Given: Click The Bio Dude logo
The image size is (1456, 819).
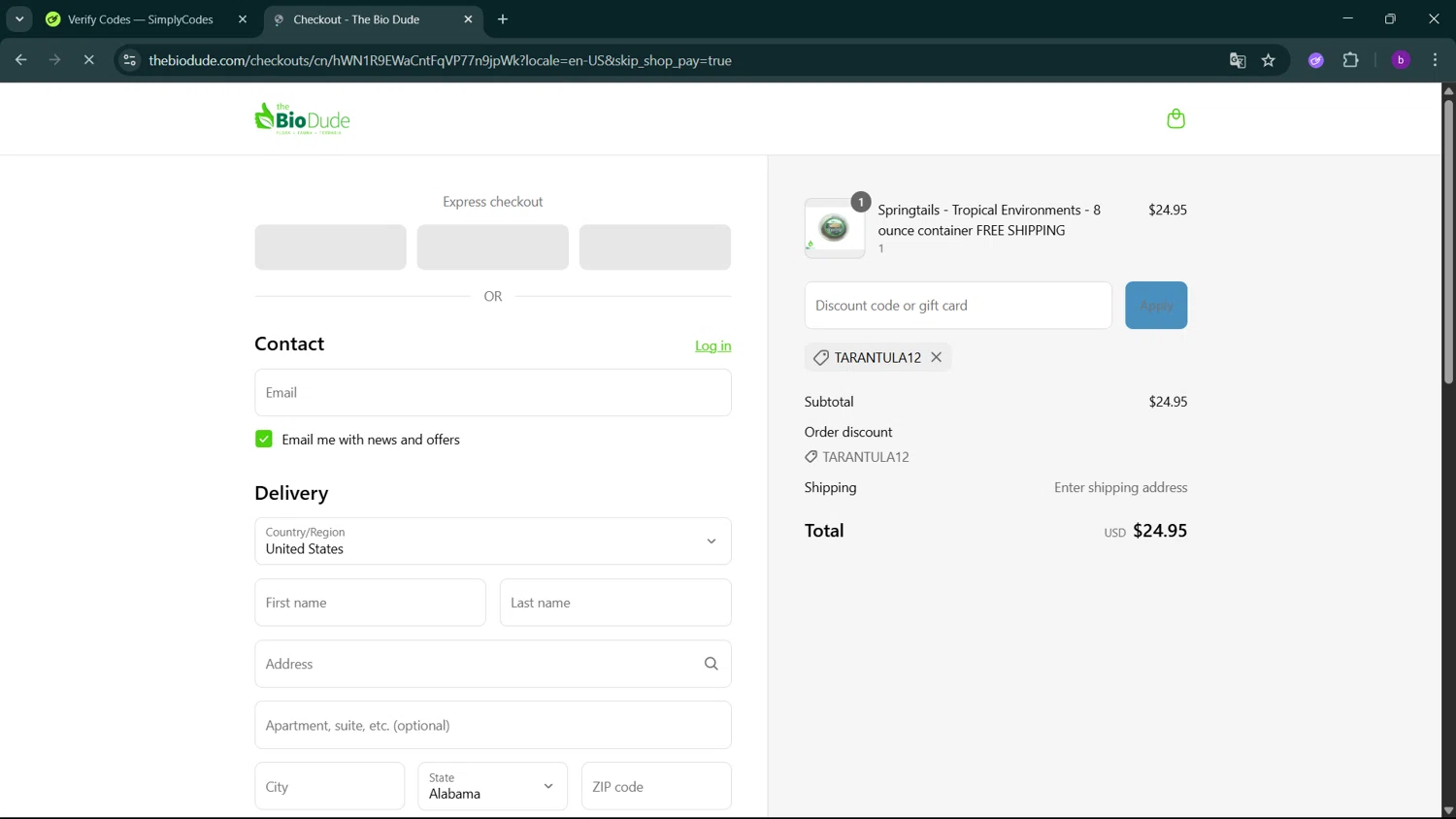Looking at the screenshot, I should click(x=302, y=118).
